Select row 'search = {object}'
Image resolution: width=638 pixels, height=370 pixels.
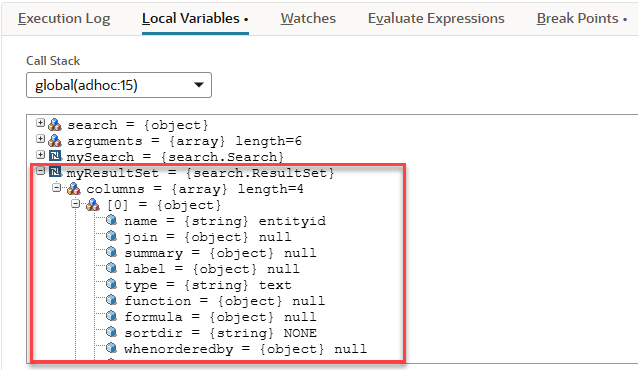[138, 125]
